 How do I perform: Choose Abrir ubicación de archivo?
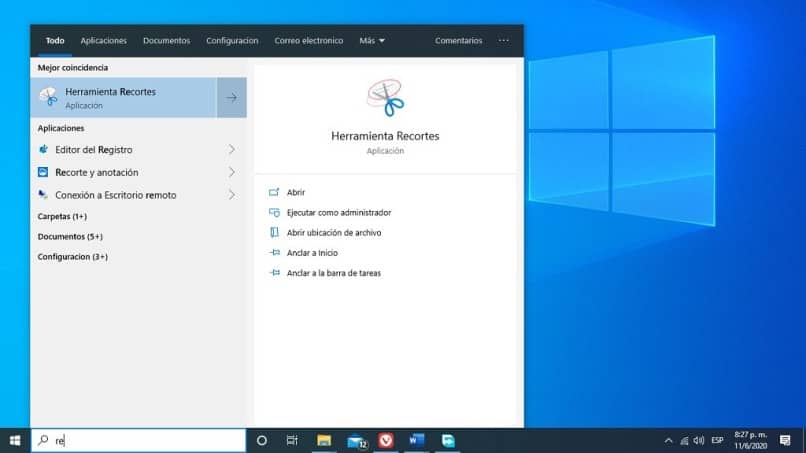(x=334, y=232)
